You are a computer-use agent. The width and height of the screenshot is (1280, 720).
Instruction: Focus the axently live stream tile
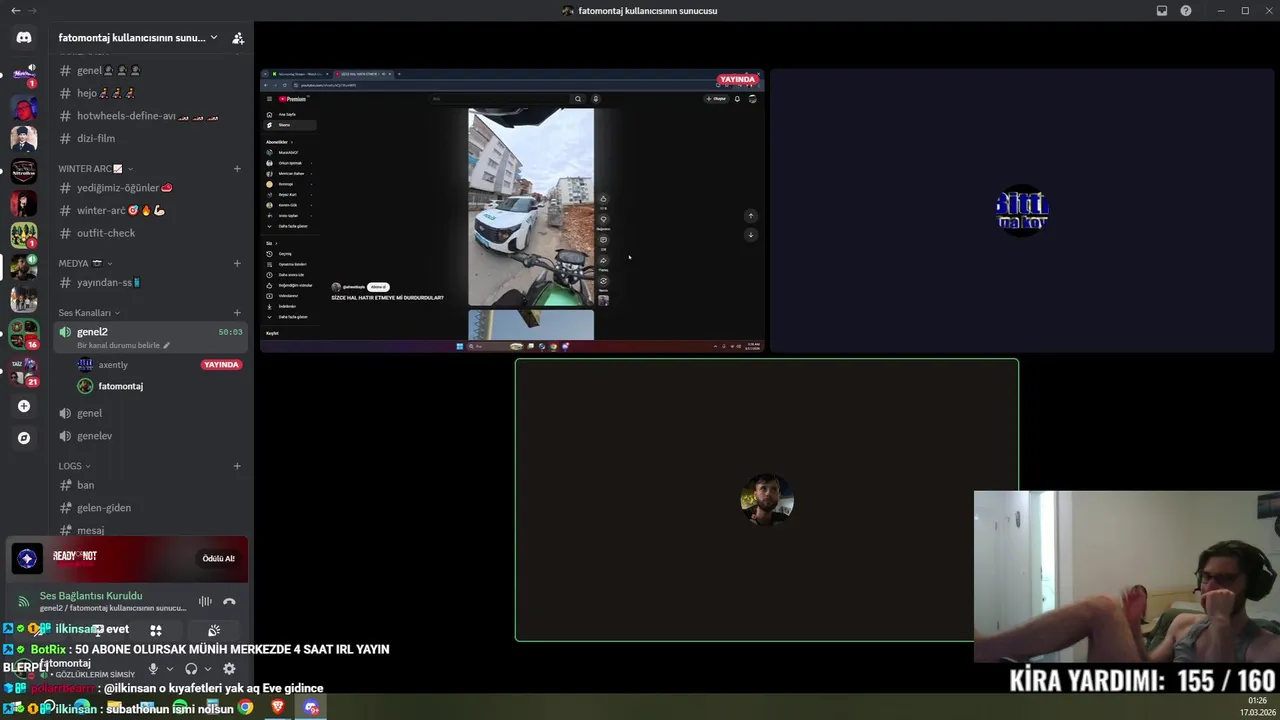tap(512, 211)
